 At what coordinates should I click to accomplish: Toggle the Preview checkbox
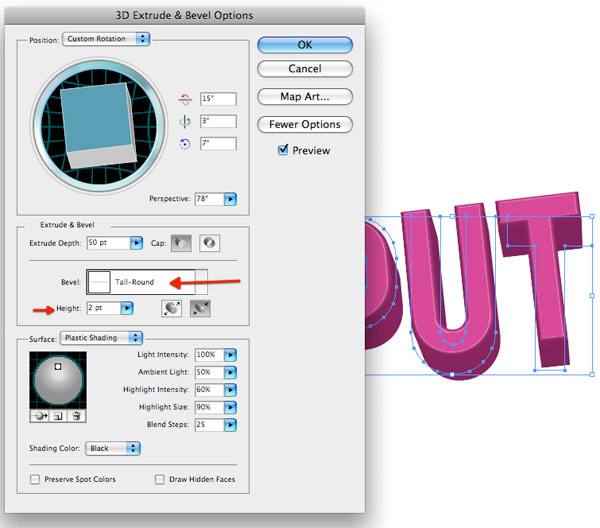pos(283,150)
